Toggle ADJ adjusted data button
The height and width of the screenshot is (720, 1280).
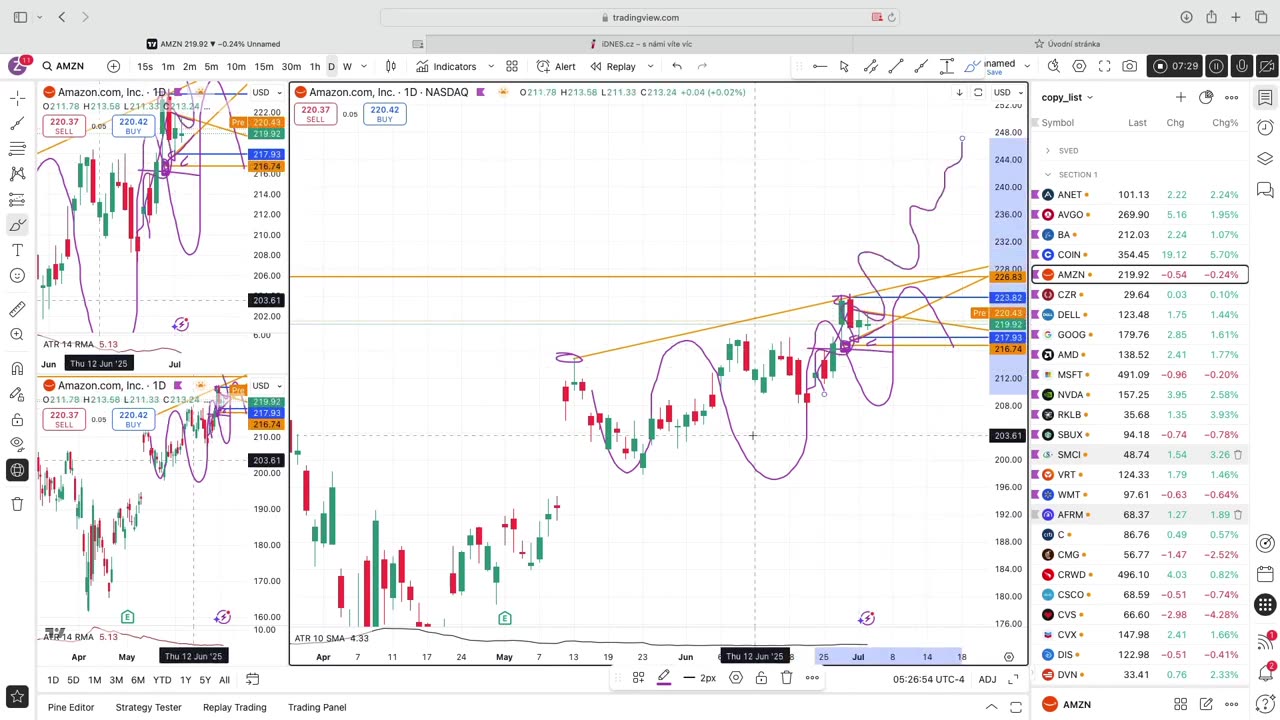click(987, 680)
